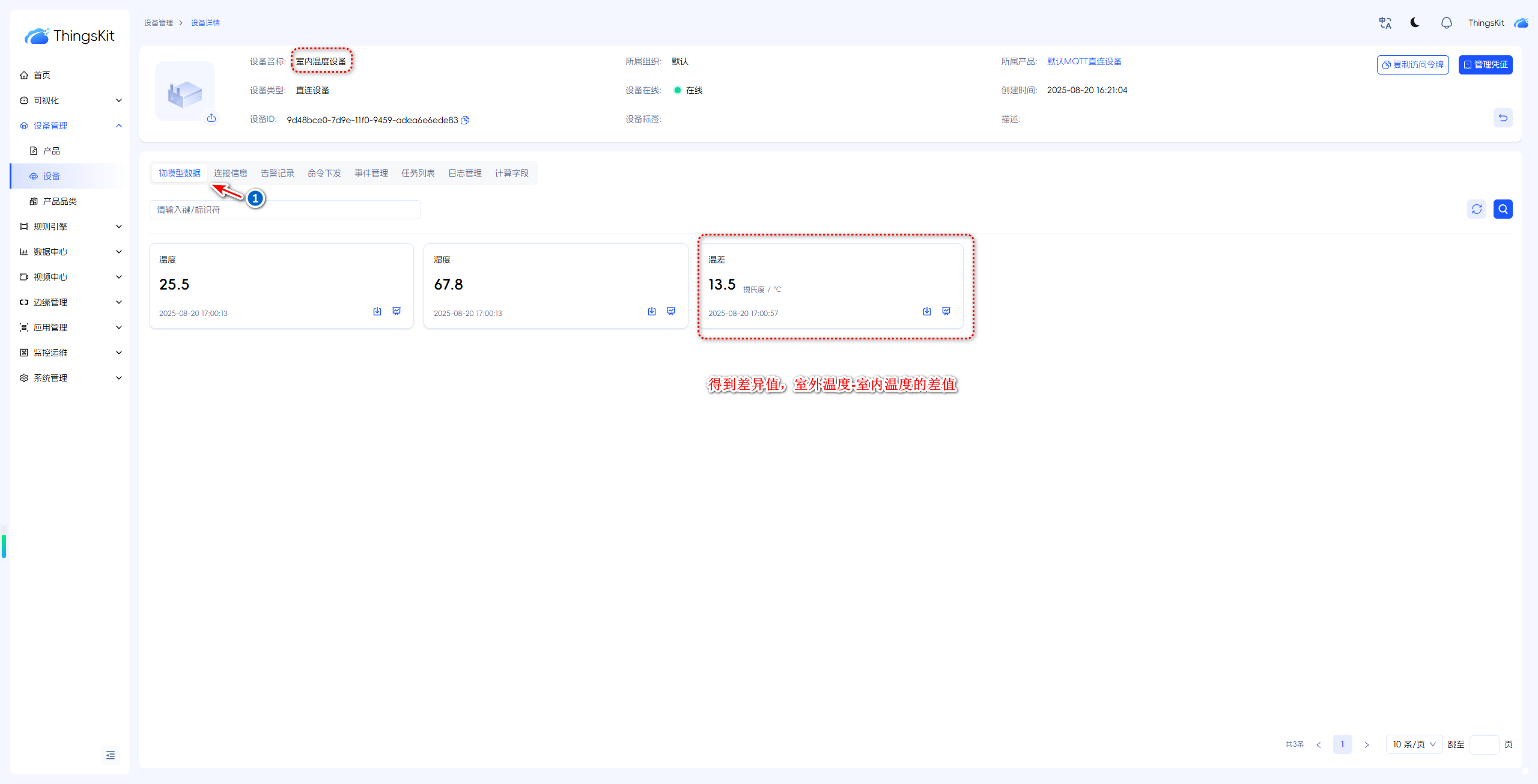Collapse the sidebar menu toggle

111,755
